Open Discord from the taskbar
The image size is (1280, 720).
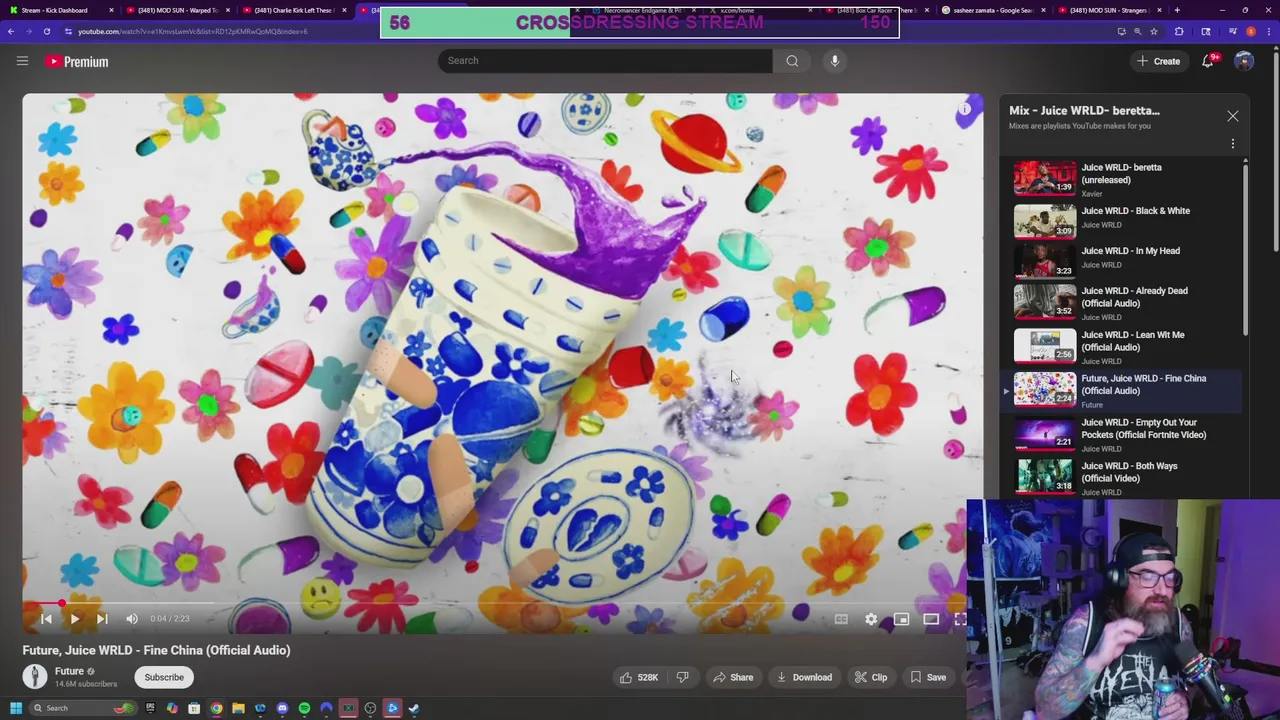282,708
